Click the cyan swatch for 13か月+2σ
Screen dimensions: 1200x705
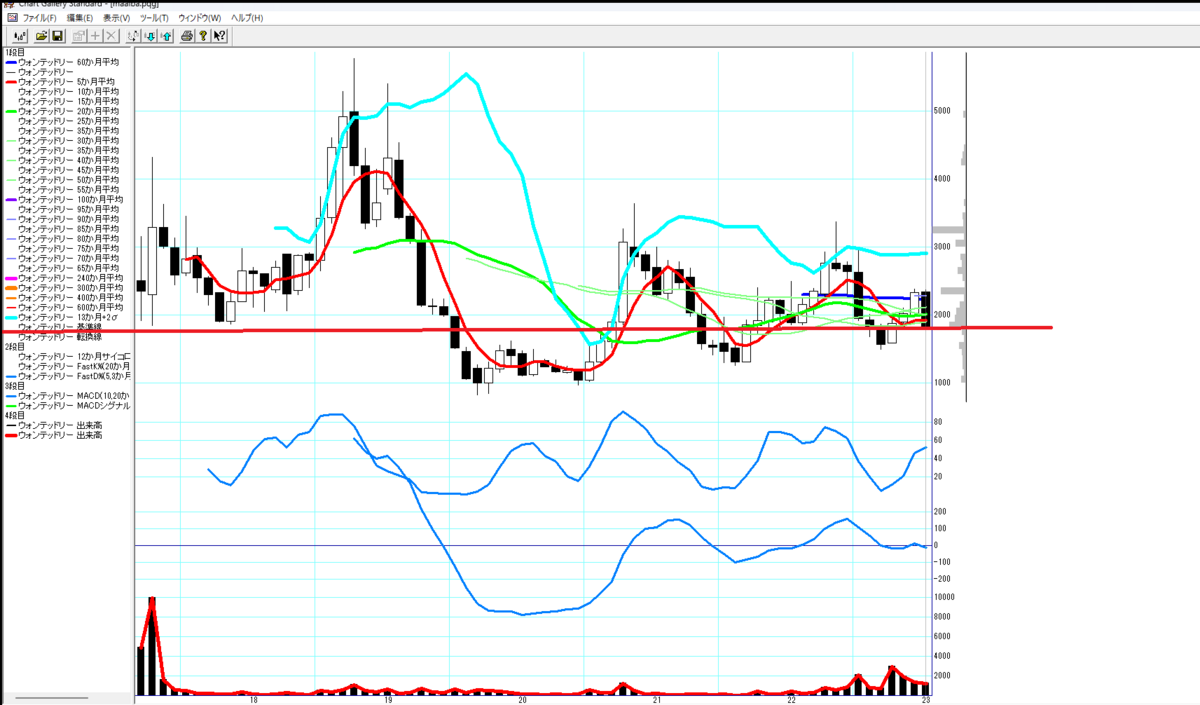[x=10, y=317]
